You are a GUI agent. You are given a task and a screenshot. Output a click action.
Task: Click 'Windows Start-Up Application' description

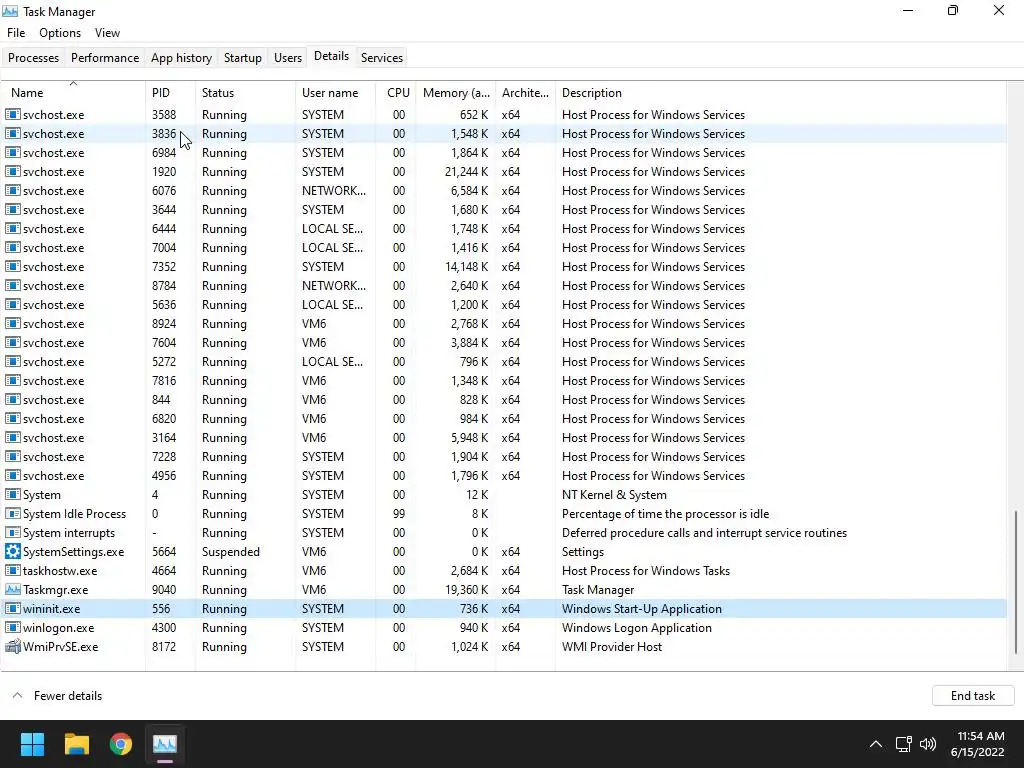[642, 609]
